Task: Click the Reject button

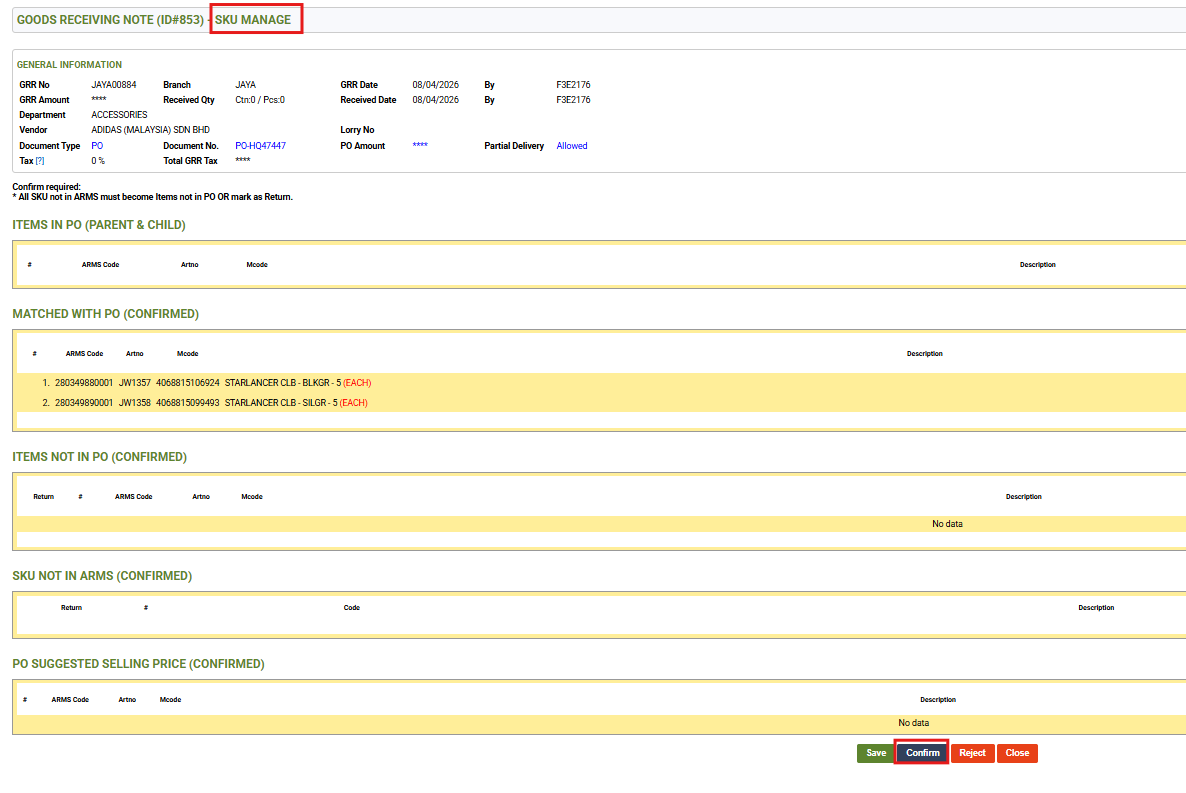Action: pos(972,753)
